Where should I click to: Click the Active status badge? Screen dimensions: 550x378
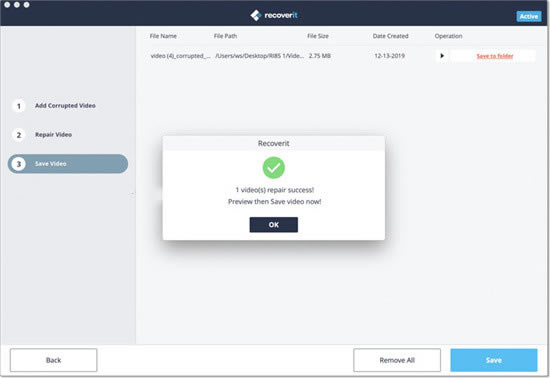(x=529, y=16)
